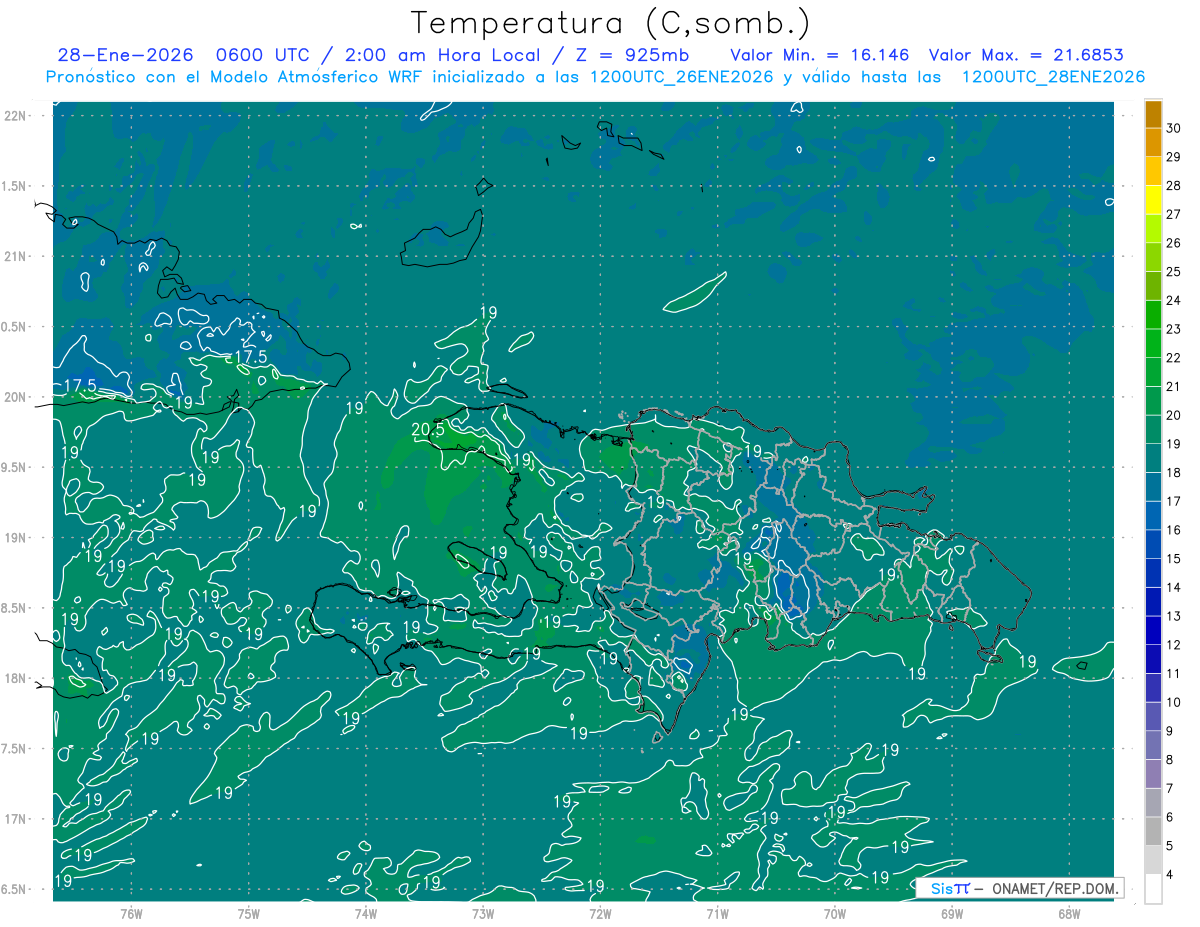
Task: Click the 6.5N latitude axis label
Action: point(15,889)
